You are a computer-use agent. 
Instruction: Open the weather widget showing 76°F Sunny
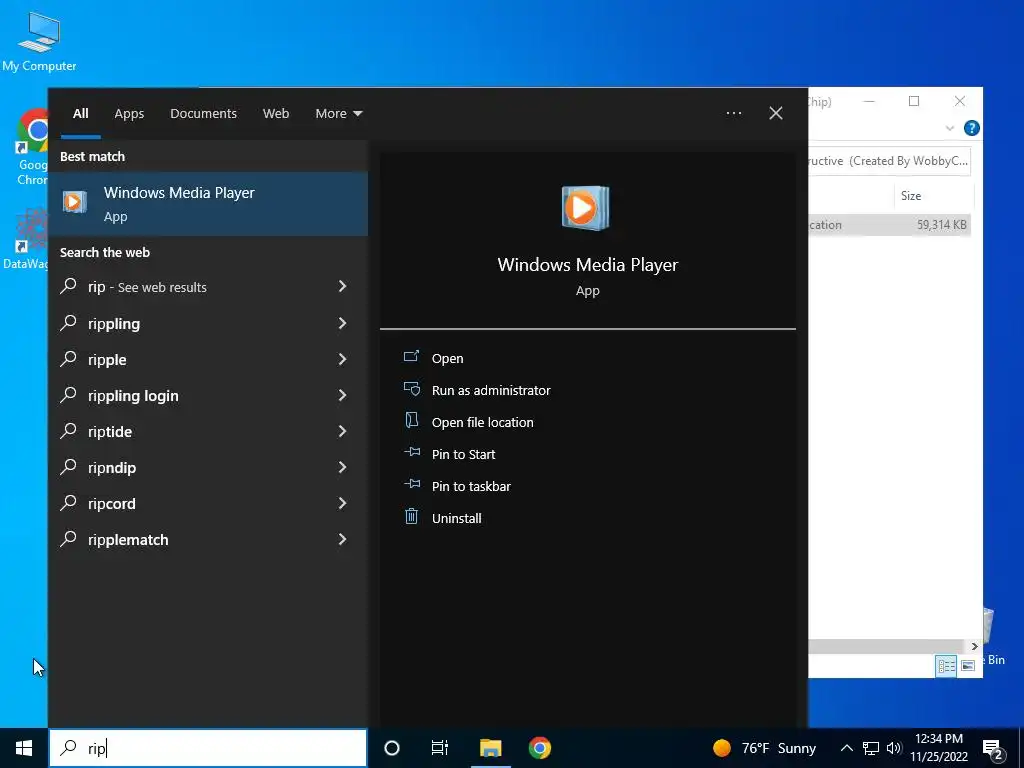pos(764,748)
